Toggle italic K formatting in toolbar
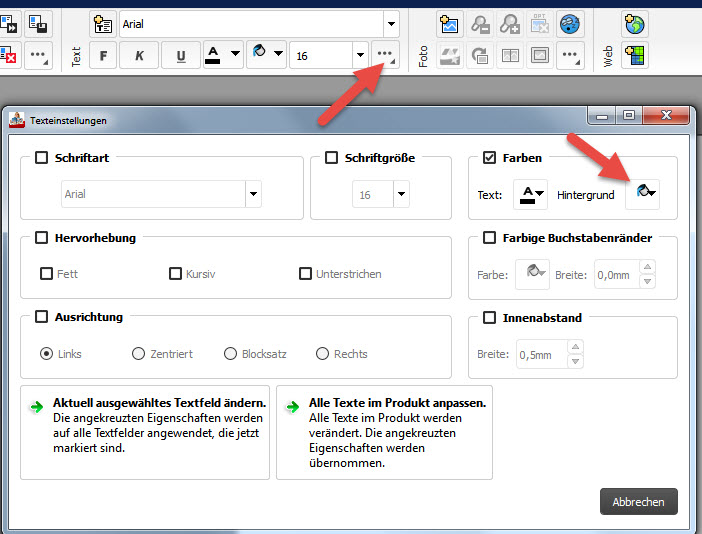The image size is (702, 534). pyautogui.click(x=141, y=55)
